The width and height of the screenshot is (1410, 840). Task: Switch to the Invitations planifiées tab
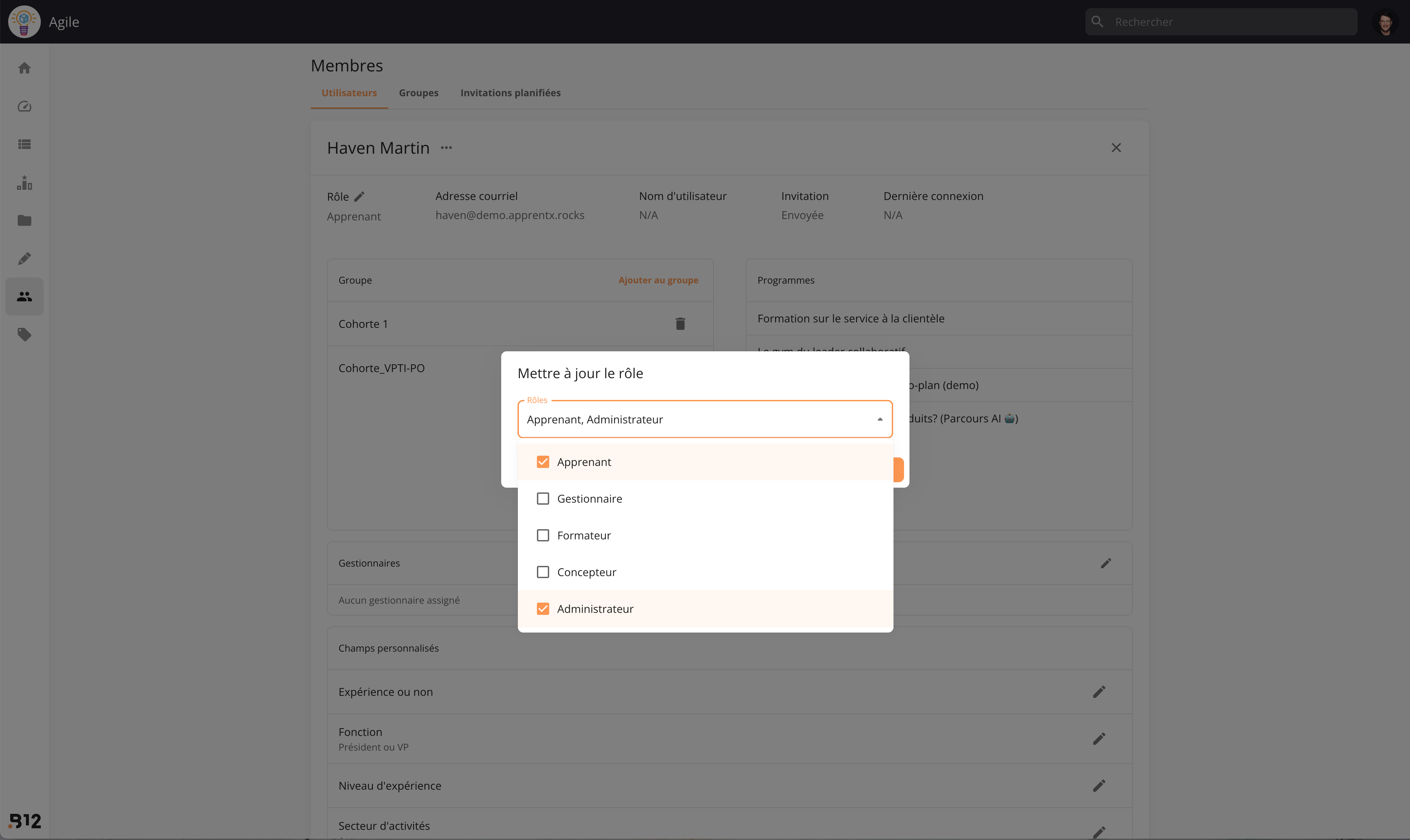pos(510,93)
